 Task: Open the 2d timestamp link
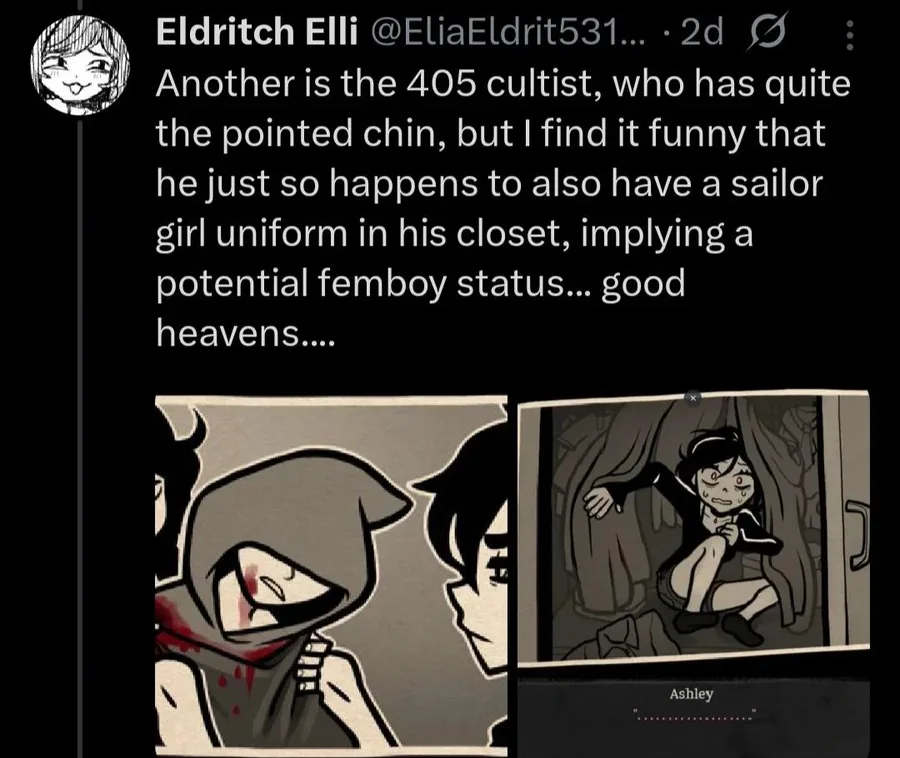701,33
